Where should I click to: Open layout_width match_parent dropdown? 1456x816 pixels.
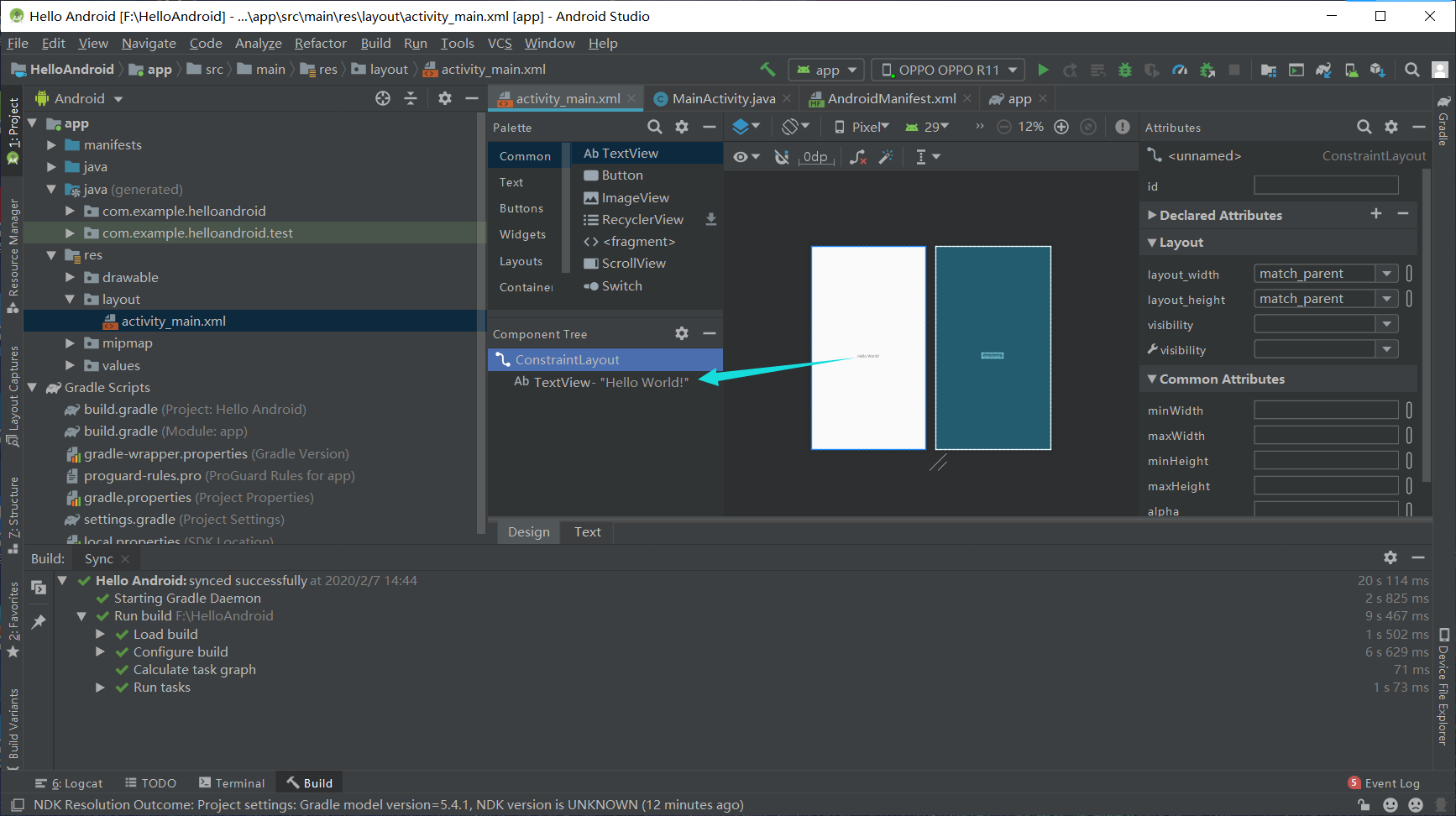pos(1387,274)
